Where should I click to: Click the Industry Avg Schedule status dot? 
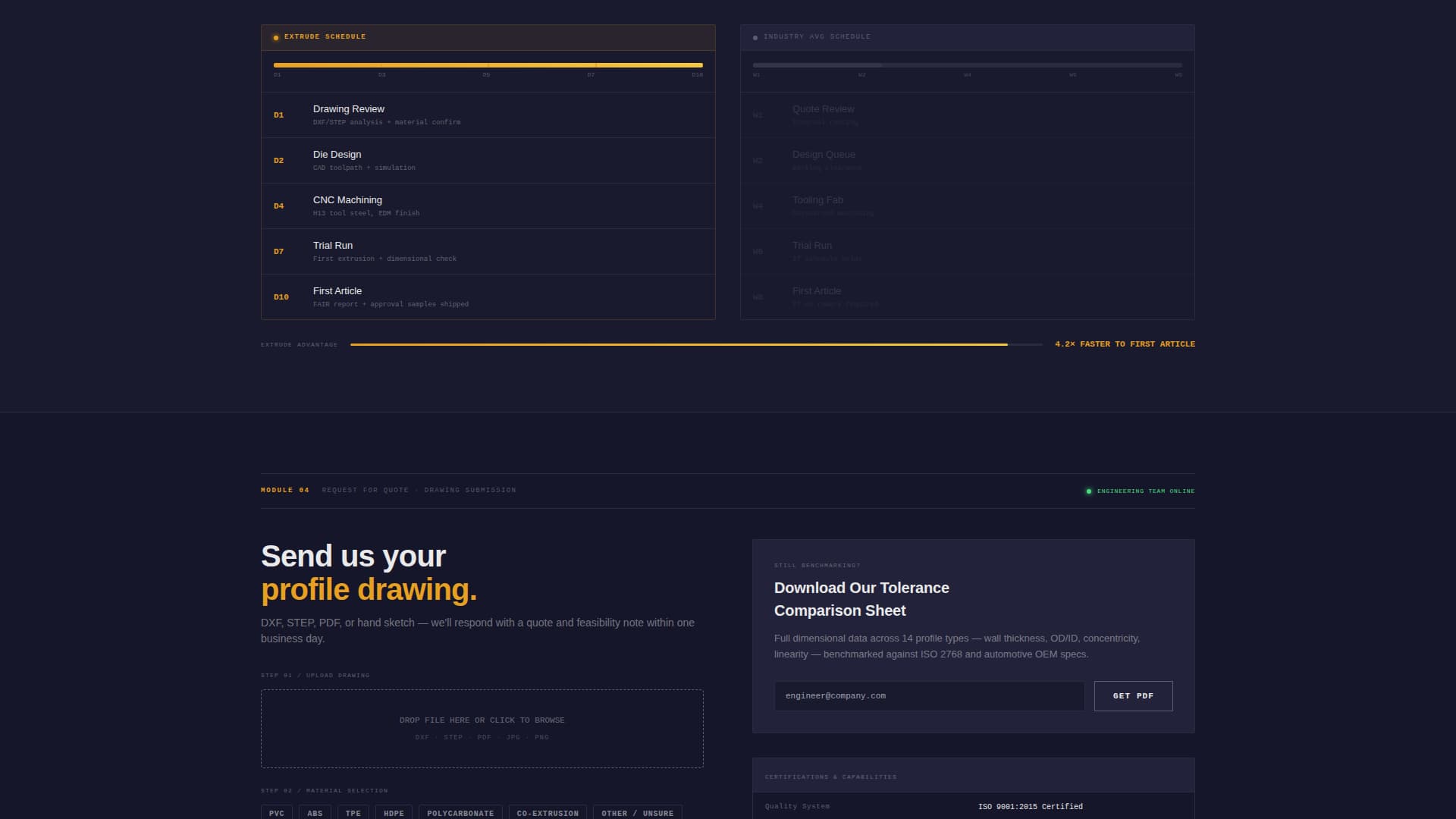pos(754,36)
